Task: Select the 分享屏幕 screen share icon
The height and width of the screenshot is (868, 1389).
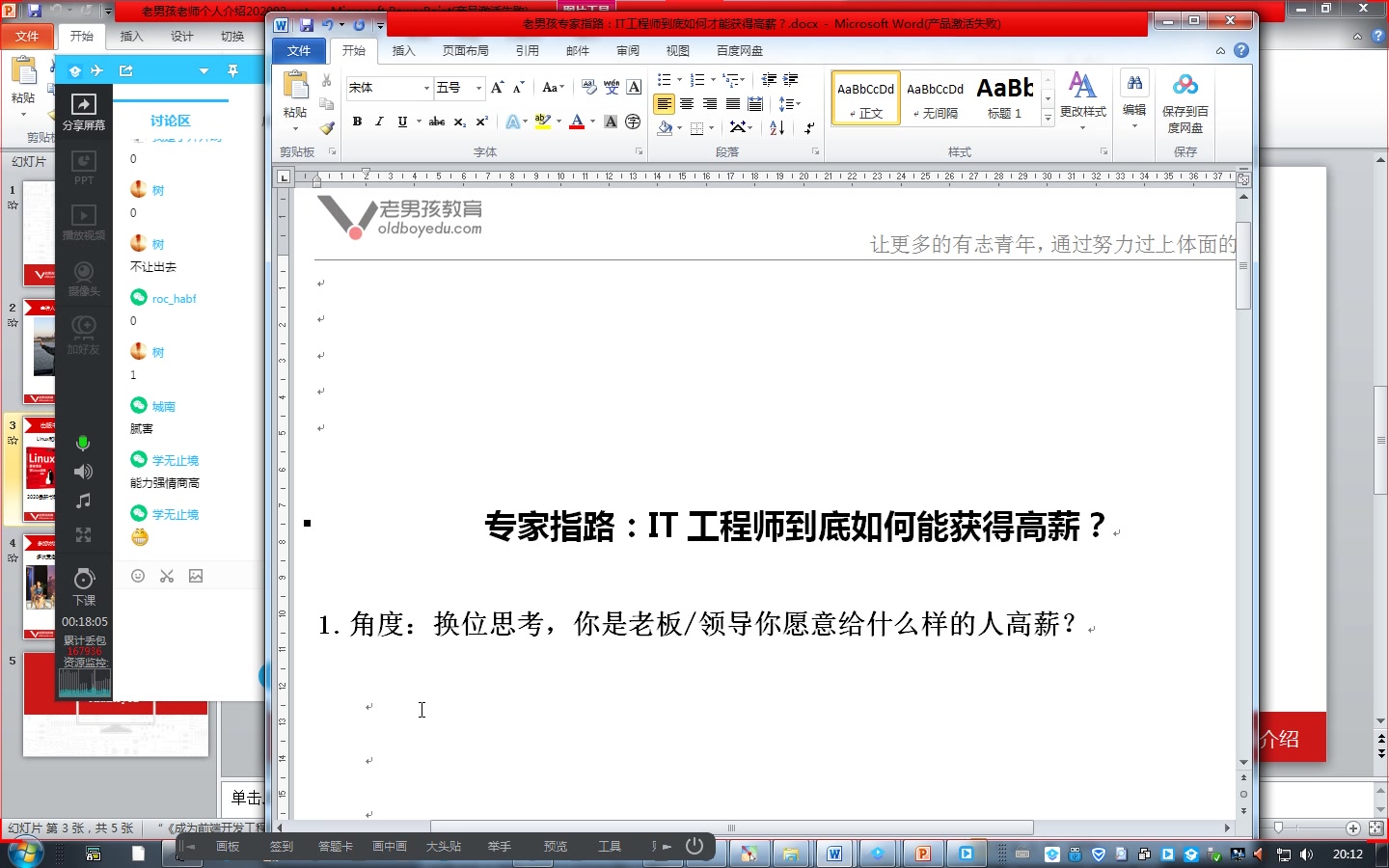Action: pos(83,106)
